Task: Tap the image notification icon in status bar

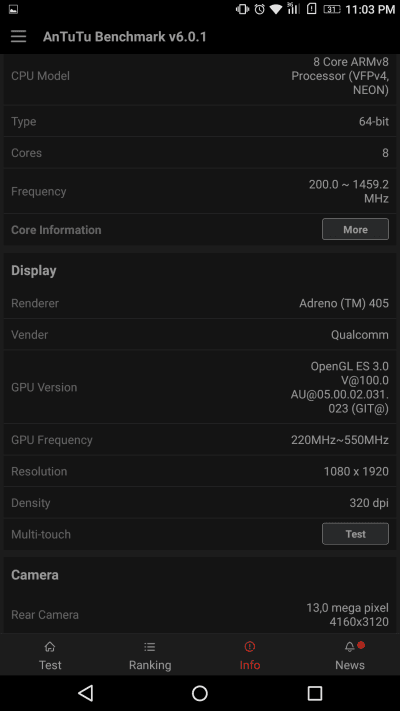Action: (13, 9)
